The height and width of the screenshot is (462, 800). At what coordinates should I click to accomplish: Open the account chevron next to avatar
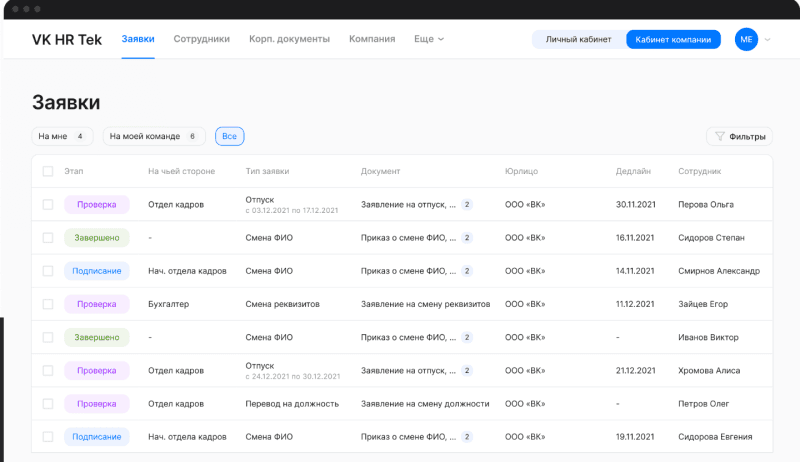pyautogui.click(x=768, y=40)
